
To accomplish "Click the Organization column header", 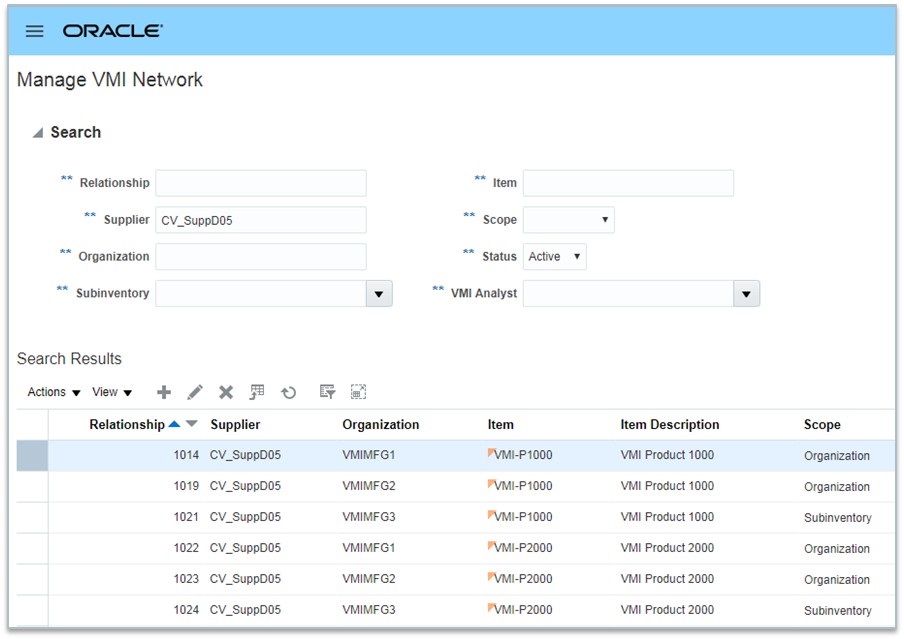I will [x=381, y=424].
